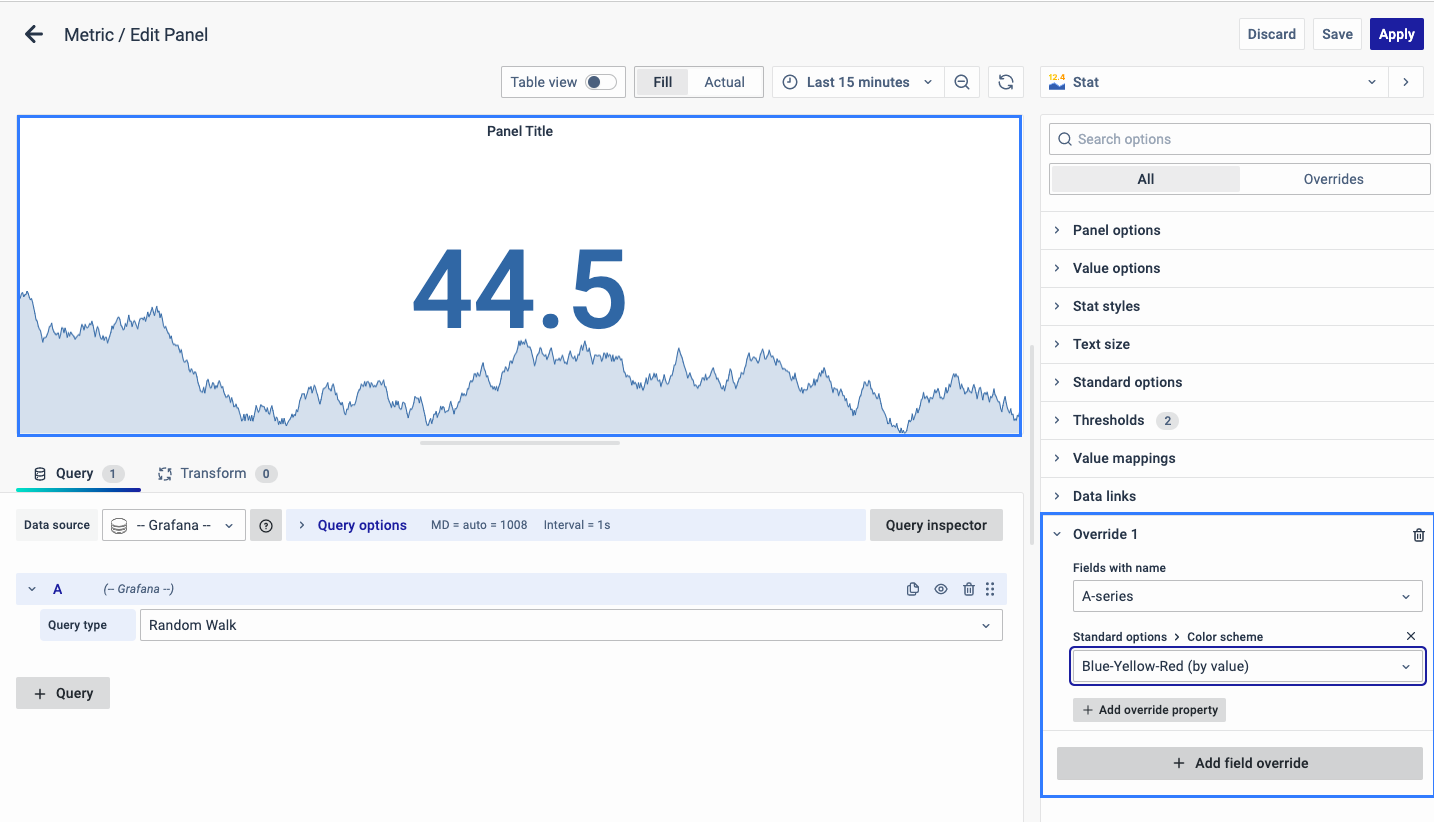Remove query A using trash icon
The height and width of the screenshot is (822, 1434).
[968, 589]
